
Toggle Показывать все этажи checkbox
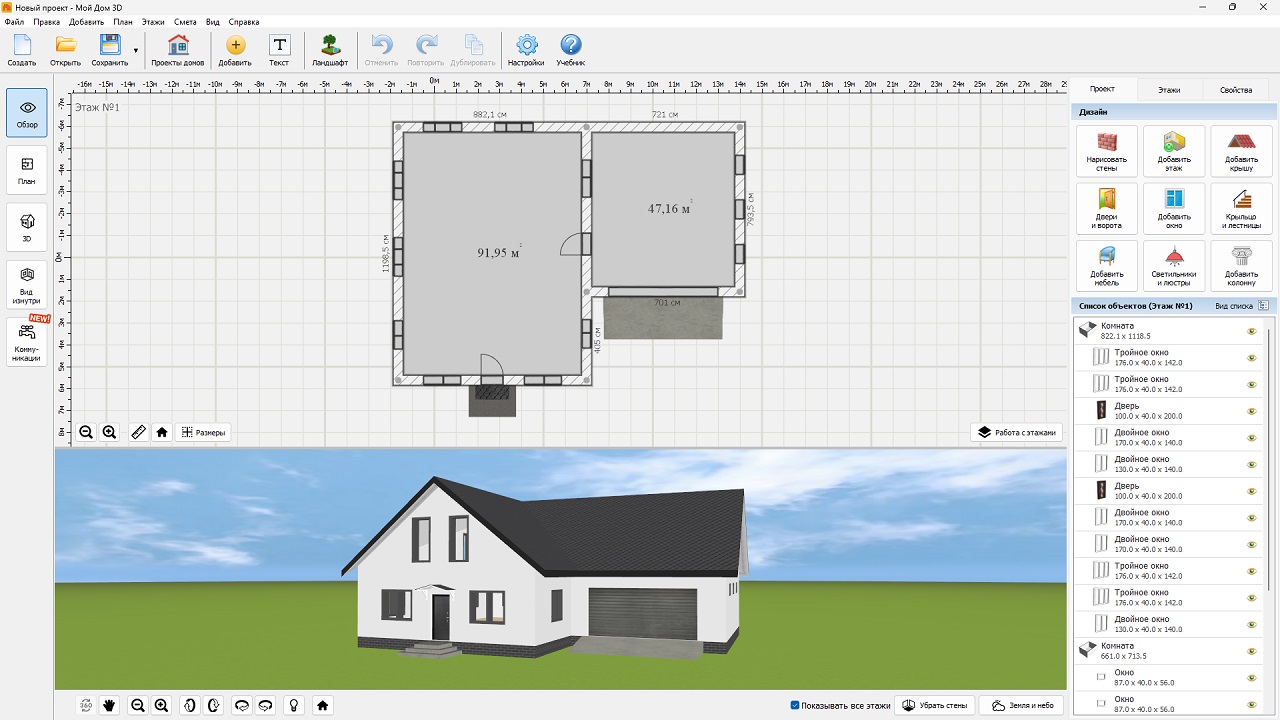coord(795,705)
